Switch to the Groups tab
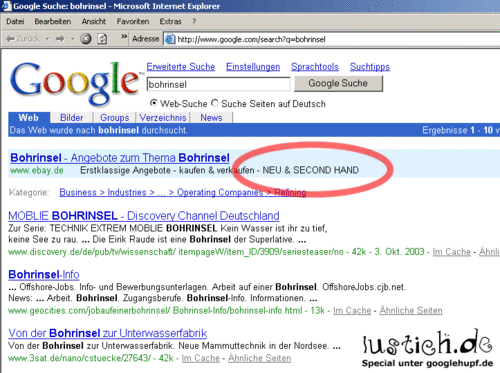The height and width of the screenshot is (373, 500). click(x=114, y=118)
